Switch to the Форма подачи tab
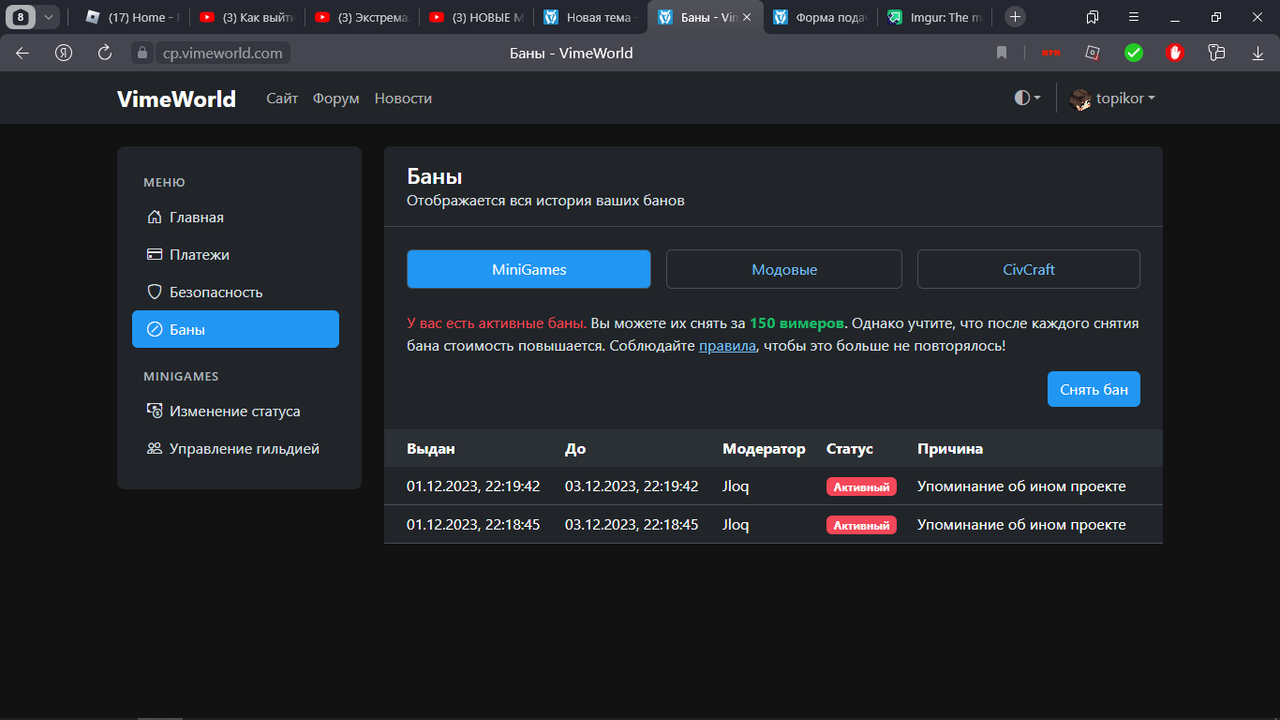Image resolution: width=1280 pixels, height=720 pixels. [x=821, y=17]
